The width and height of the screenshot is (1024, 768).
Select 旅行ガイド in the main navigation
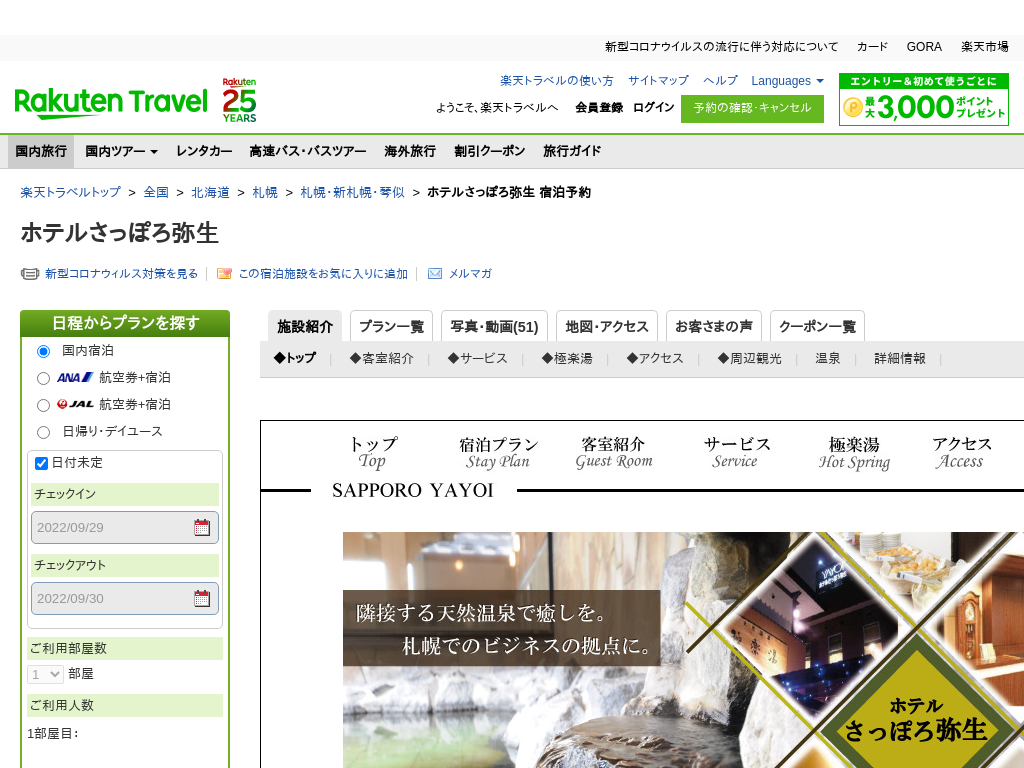[572, 151]
